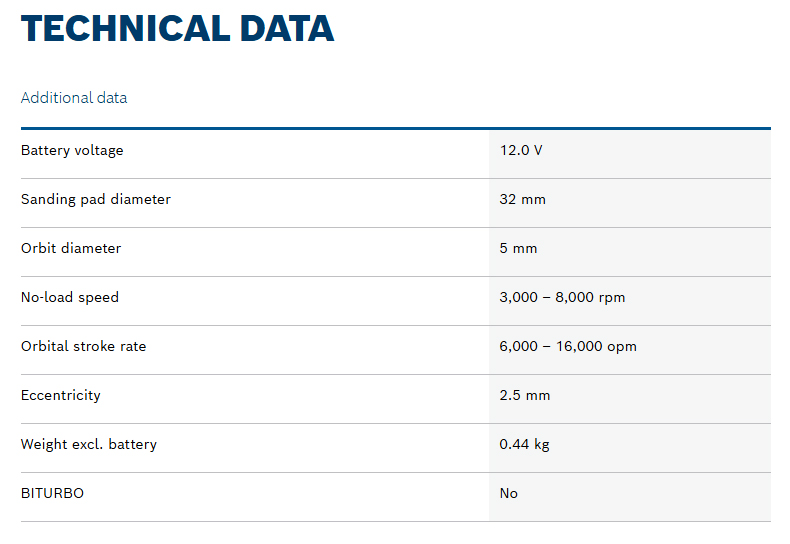Select the 6,000 – 16,000 opm value
Viewport: 790px width, 544px height.
pos(568,347)
